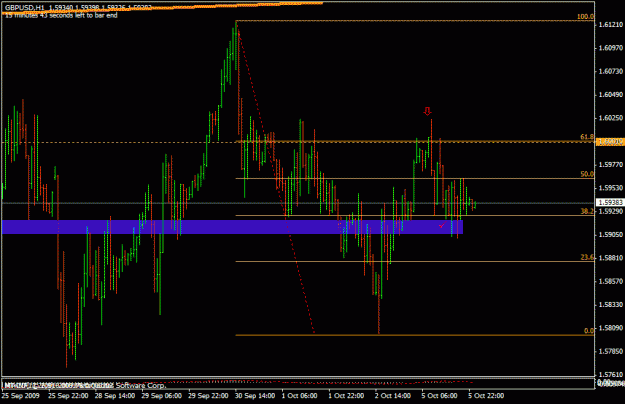Select the blue rectangle support zone
Image resolution: width=625 pixels, height=404 pixels.
pos(232,227)
